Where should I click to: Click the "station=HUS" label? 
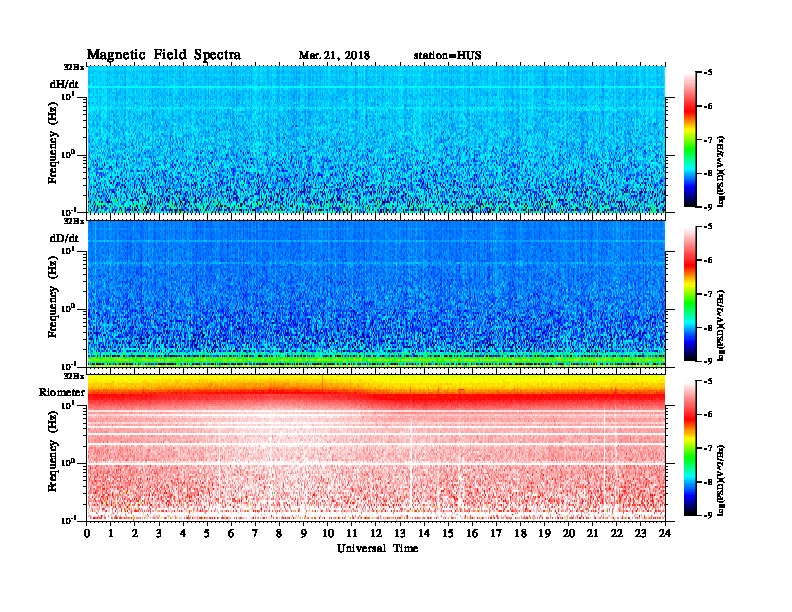point(448,56)
